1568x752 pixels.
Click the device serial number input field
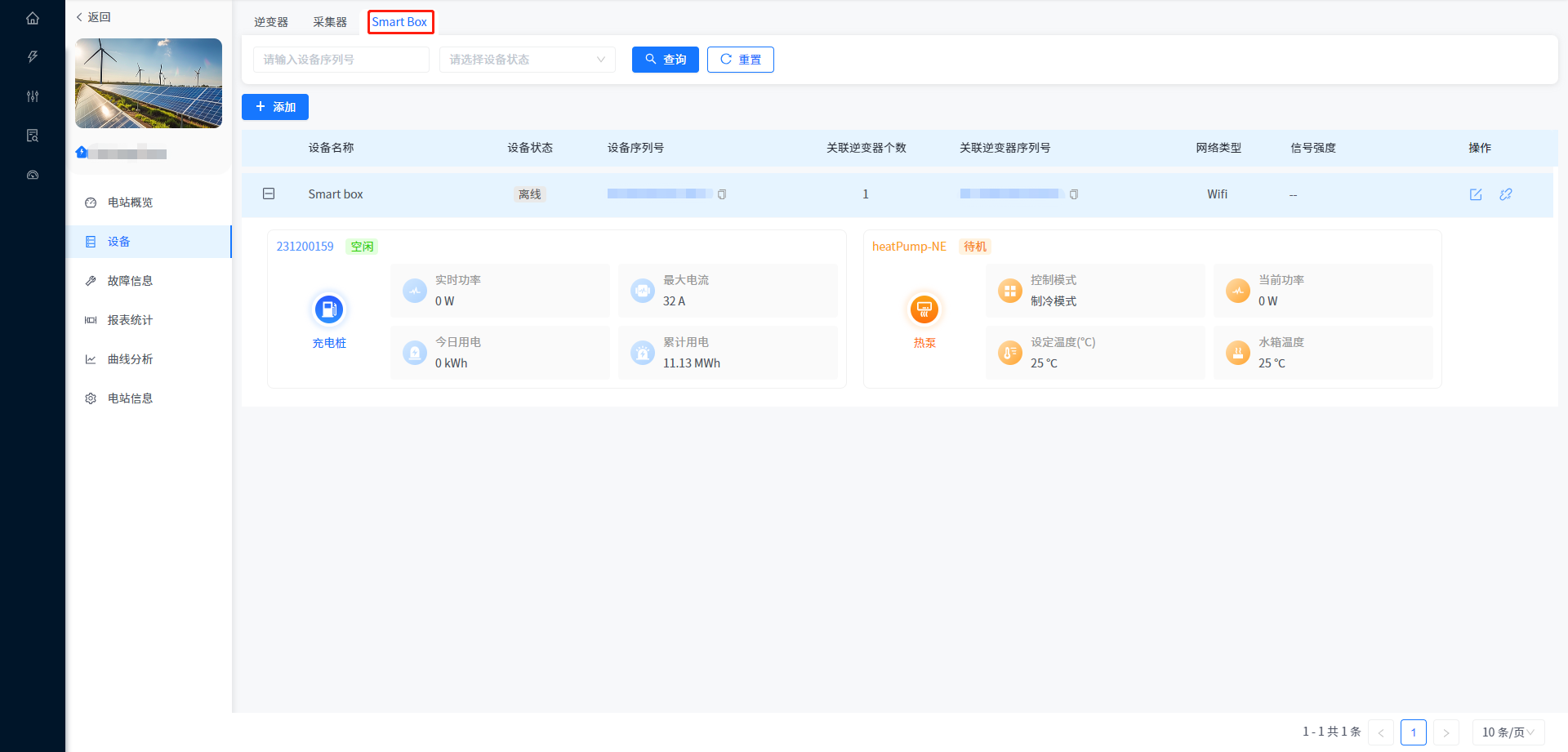point(341,60)
